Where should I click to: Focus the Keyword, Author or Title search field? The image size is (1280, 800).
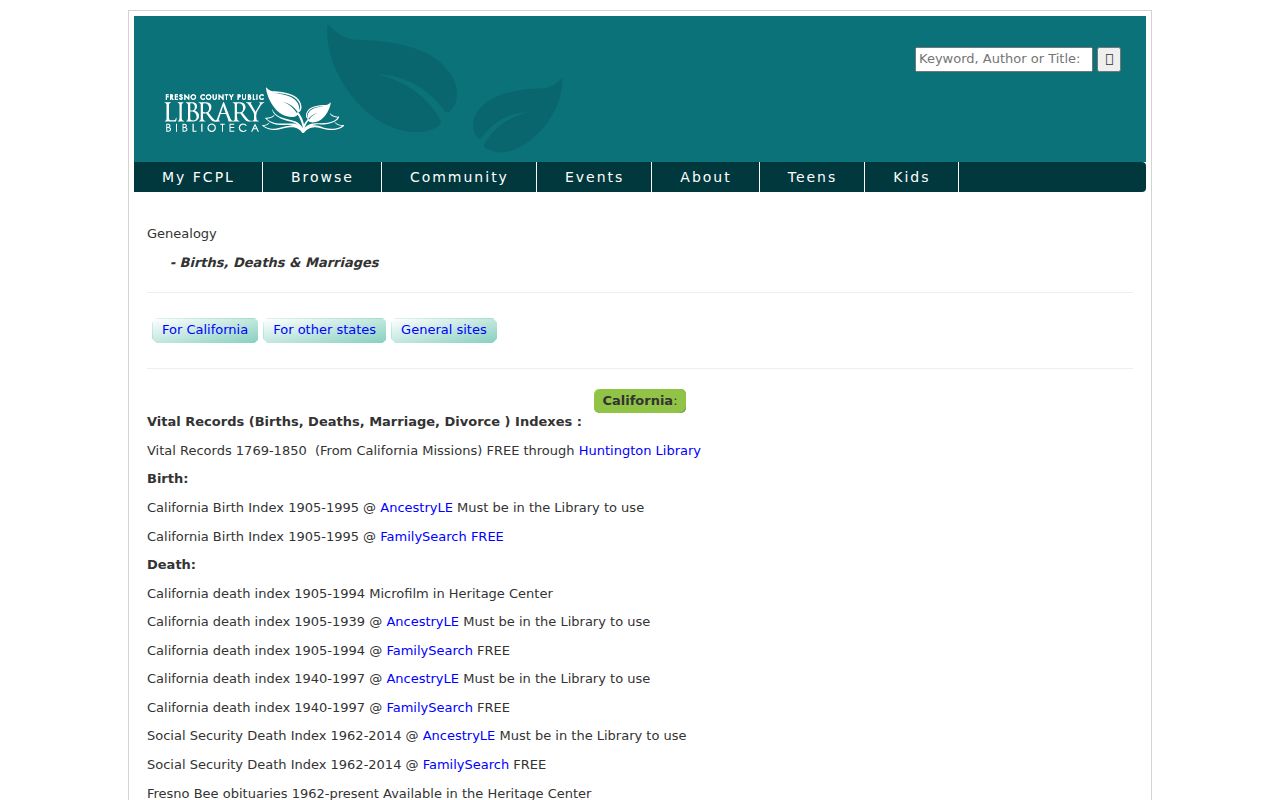[x=1003, y=59]
